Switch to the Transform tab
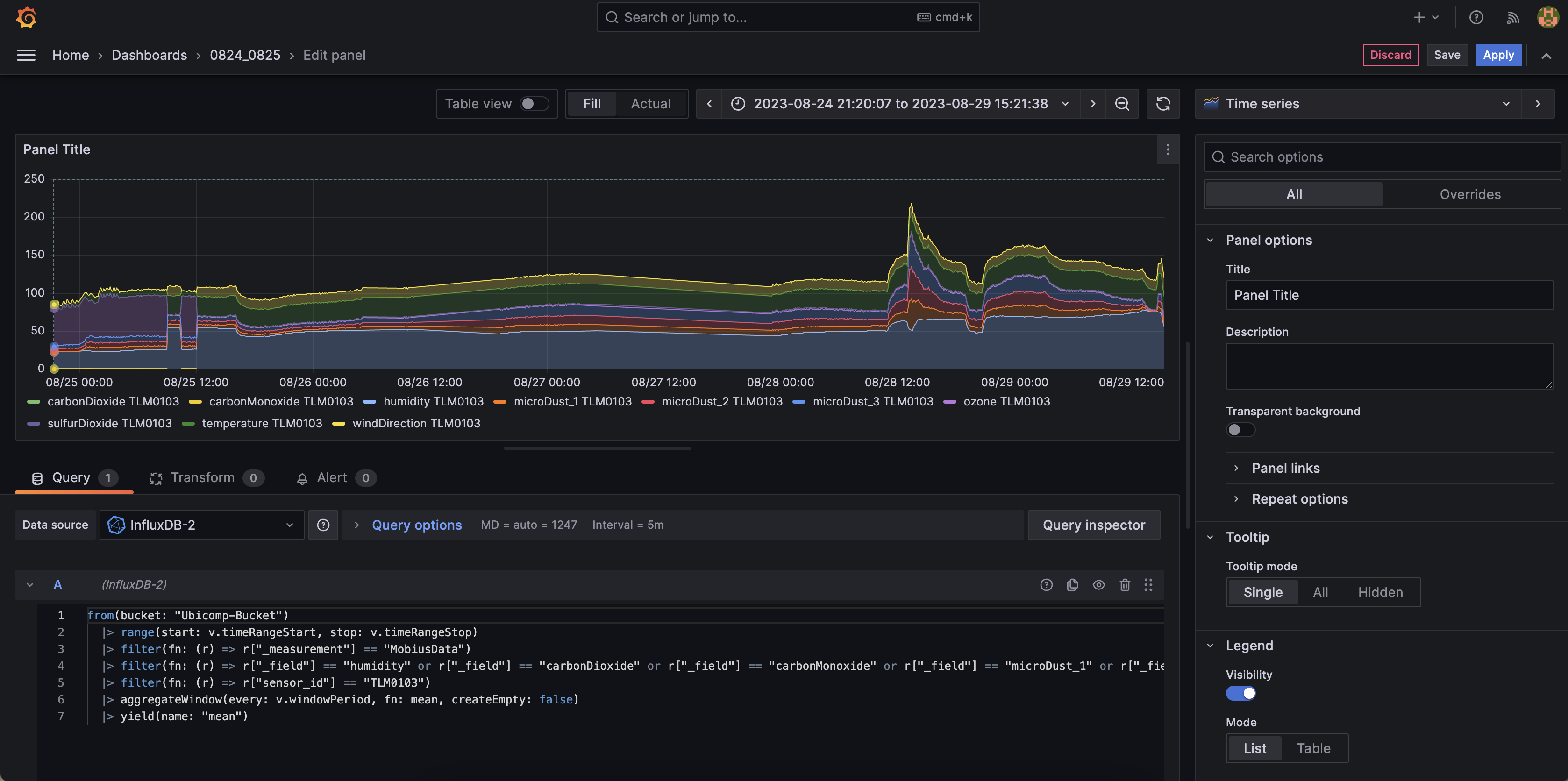The height and width of the screenshot is (781, 1568). (x=202, y=478)
